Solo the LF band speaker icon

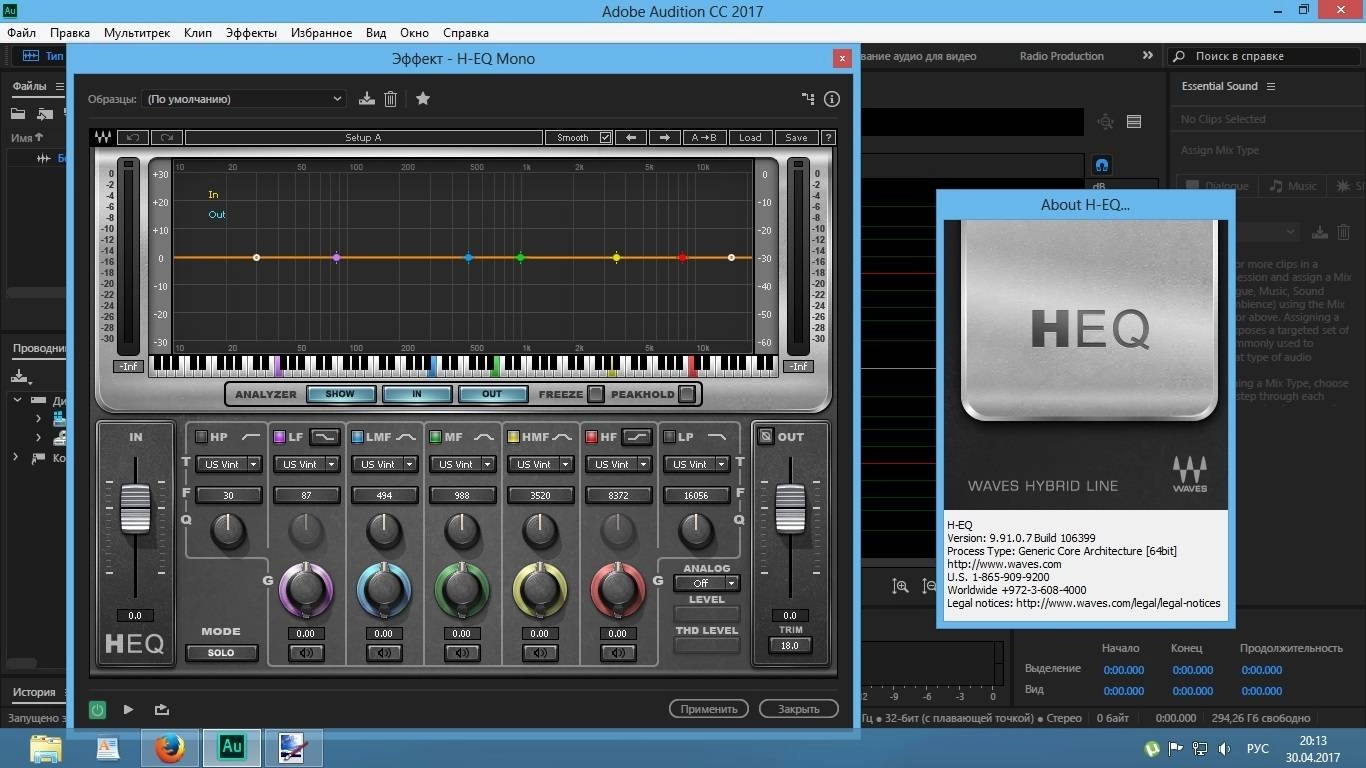pyautogui.click(x=305, y=653)
